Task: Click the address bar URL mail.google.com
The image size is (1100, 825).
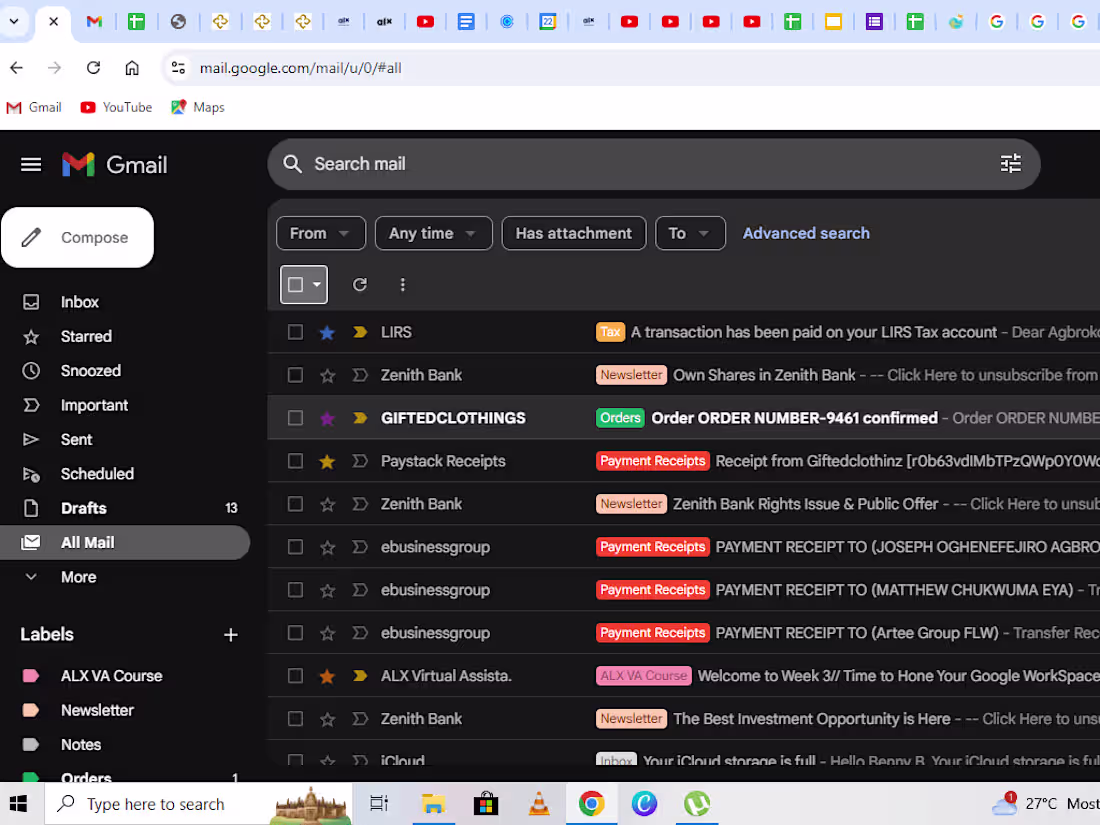Action: pyautogui.click(x=300, y=68)
